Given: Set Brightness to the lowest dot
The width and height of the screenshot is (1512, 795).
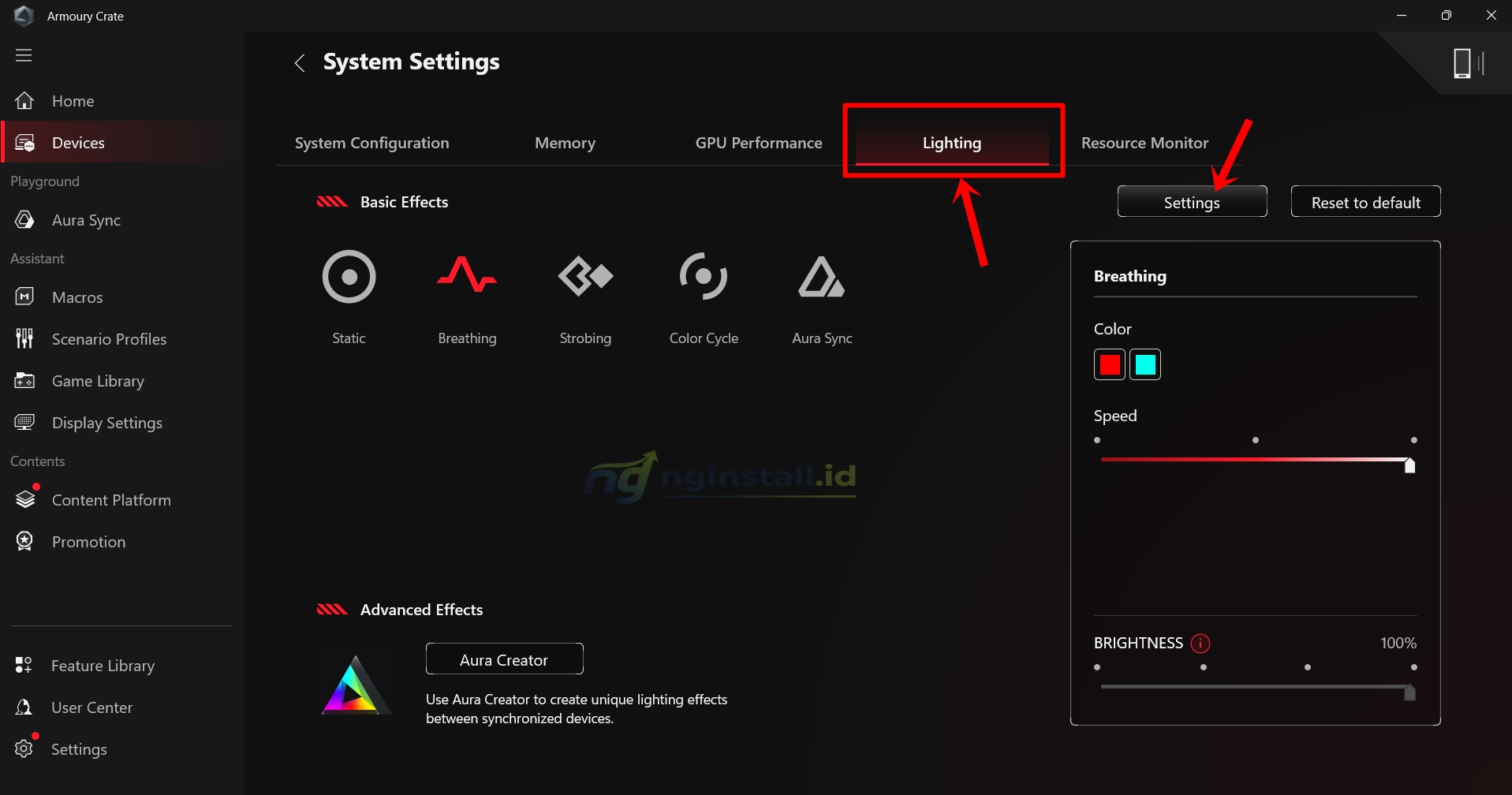Looking at the screenshot, I should 1097,667.
